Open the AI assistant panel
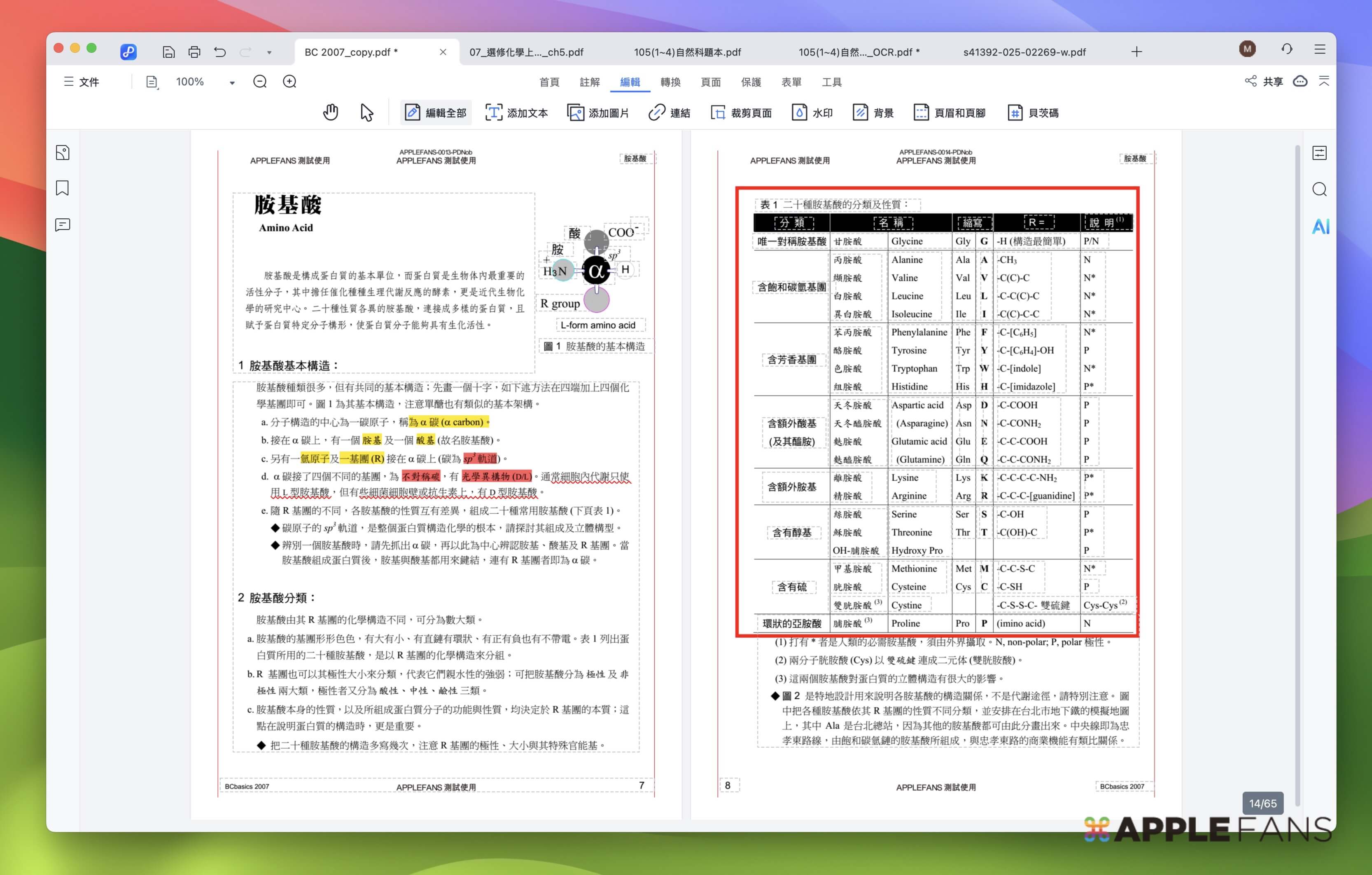Image resolution: width=1372 pixels, height=875 pixels. 1320,226
